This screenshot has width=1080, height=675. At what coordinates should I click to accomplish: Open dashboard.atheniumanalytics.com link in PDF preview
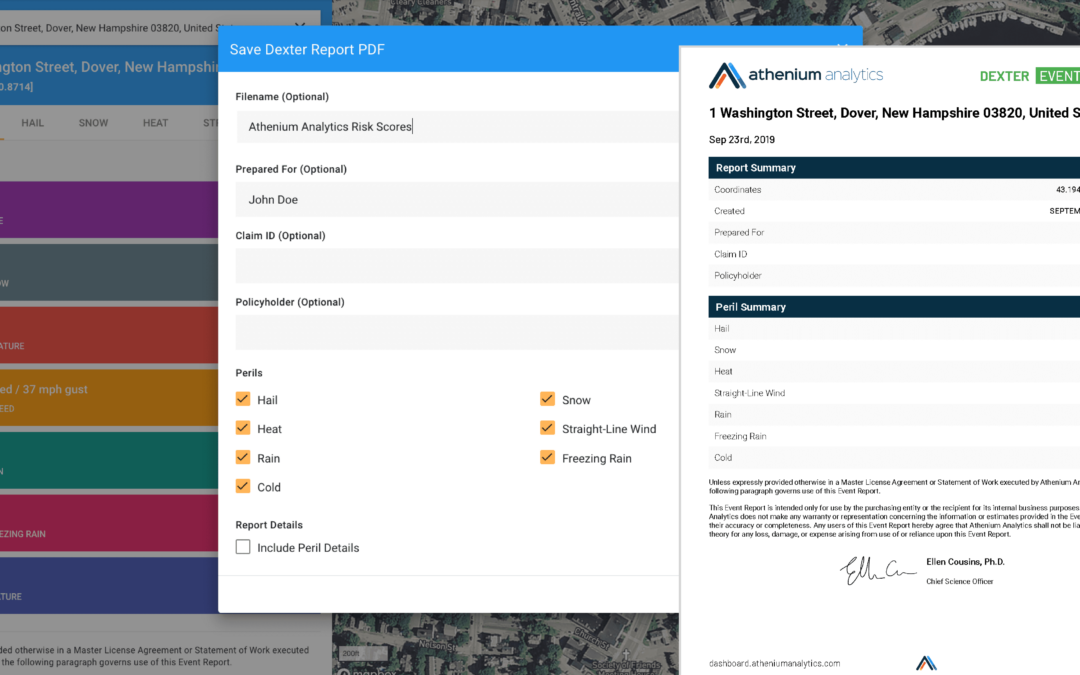coord(774,663)
